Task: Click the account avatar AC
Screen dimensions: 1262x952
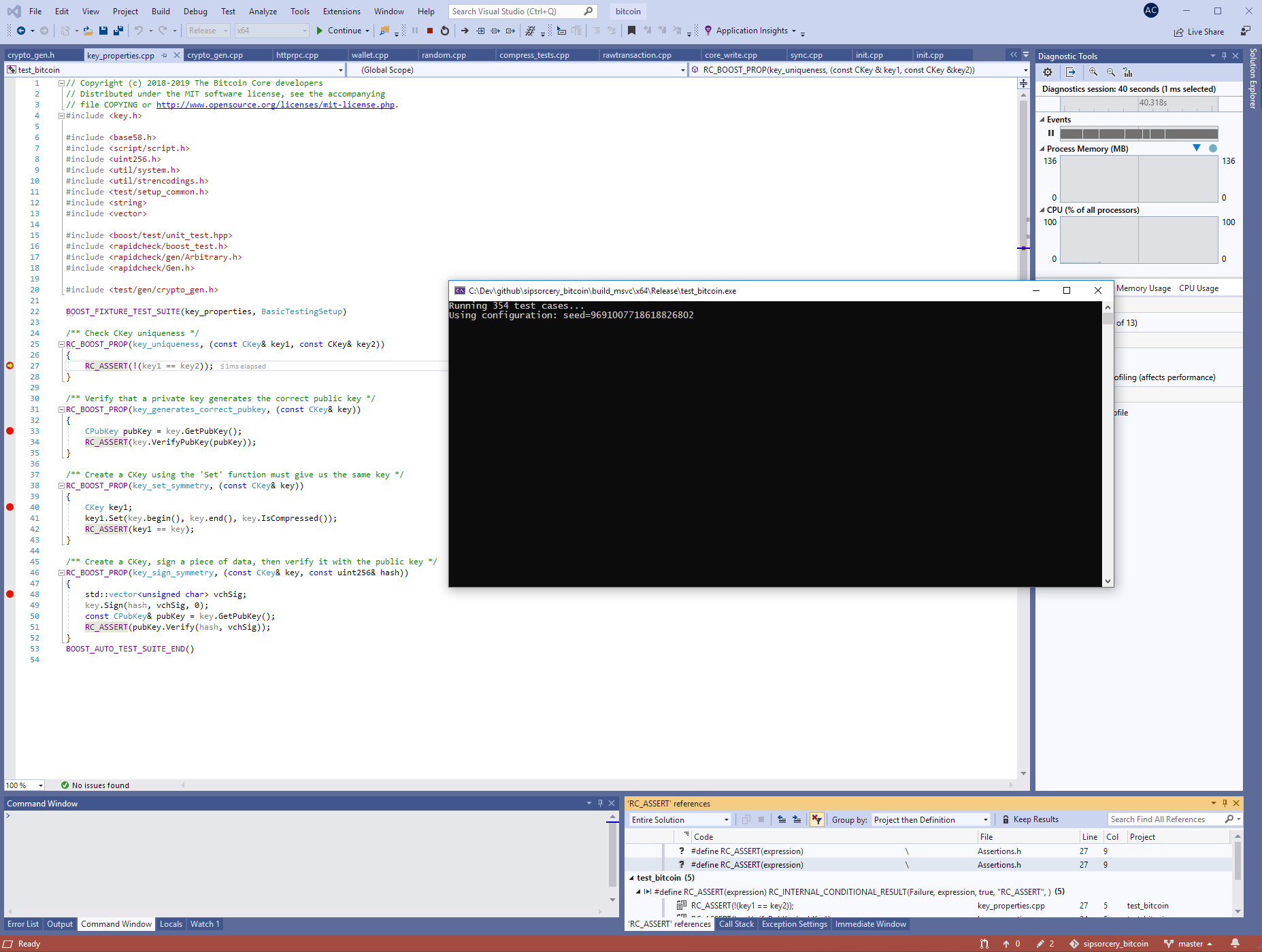Action: [x=1151, y=10]
